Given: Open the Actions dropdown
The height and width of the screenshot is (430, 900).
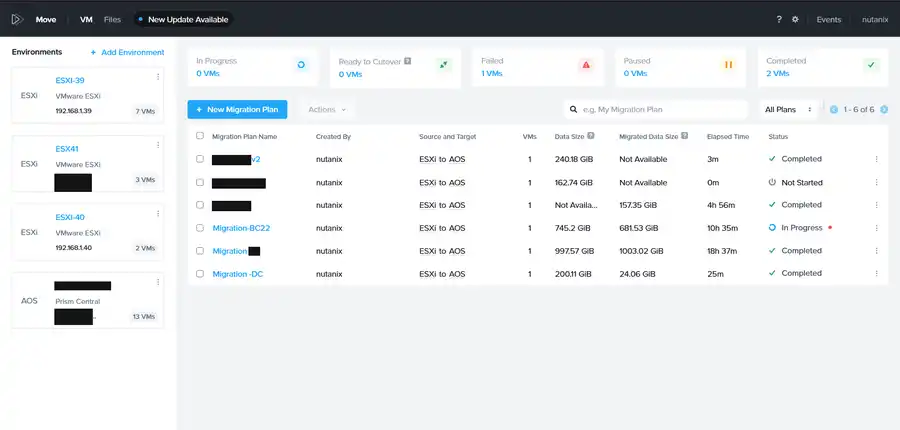Looking at the screenshot, I should tap(327, 110).
